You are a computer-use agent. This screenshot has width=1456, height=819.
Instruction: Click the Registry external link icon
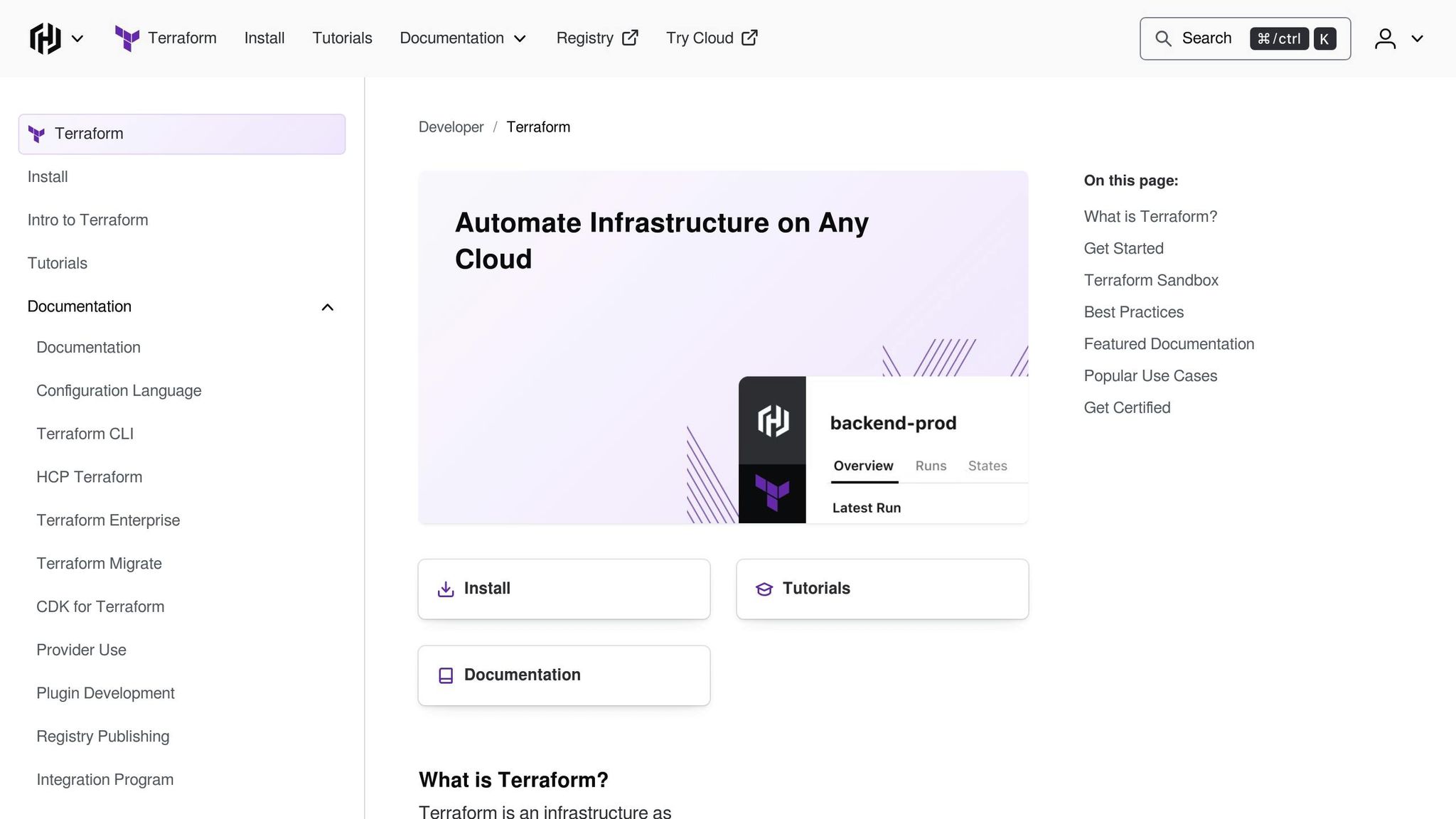[x=630, y=38]
